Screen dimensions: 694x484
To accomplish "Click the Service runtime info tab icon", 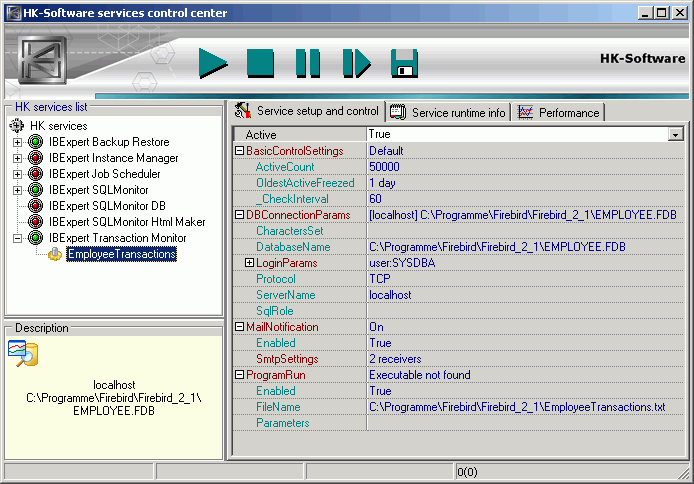I will point(398,112).
